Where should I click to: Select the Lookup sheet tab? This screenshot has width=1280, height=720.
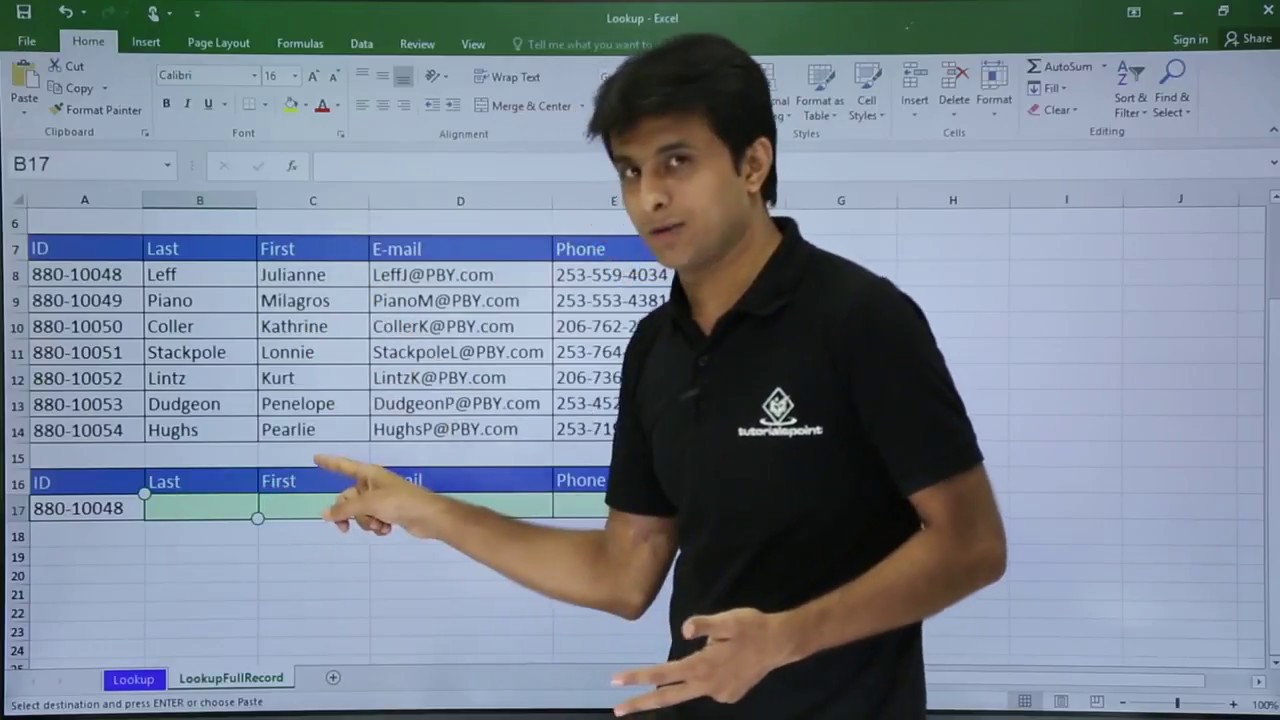[133, 679]
